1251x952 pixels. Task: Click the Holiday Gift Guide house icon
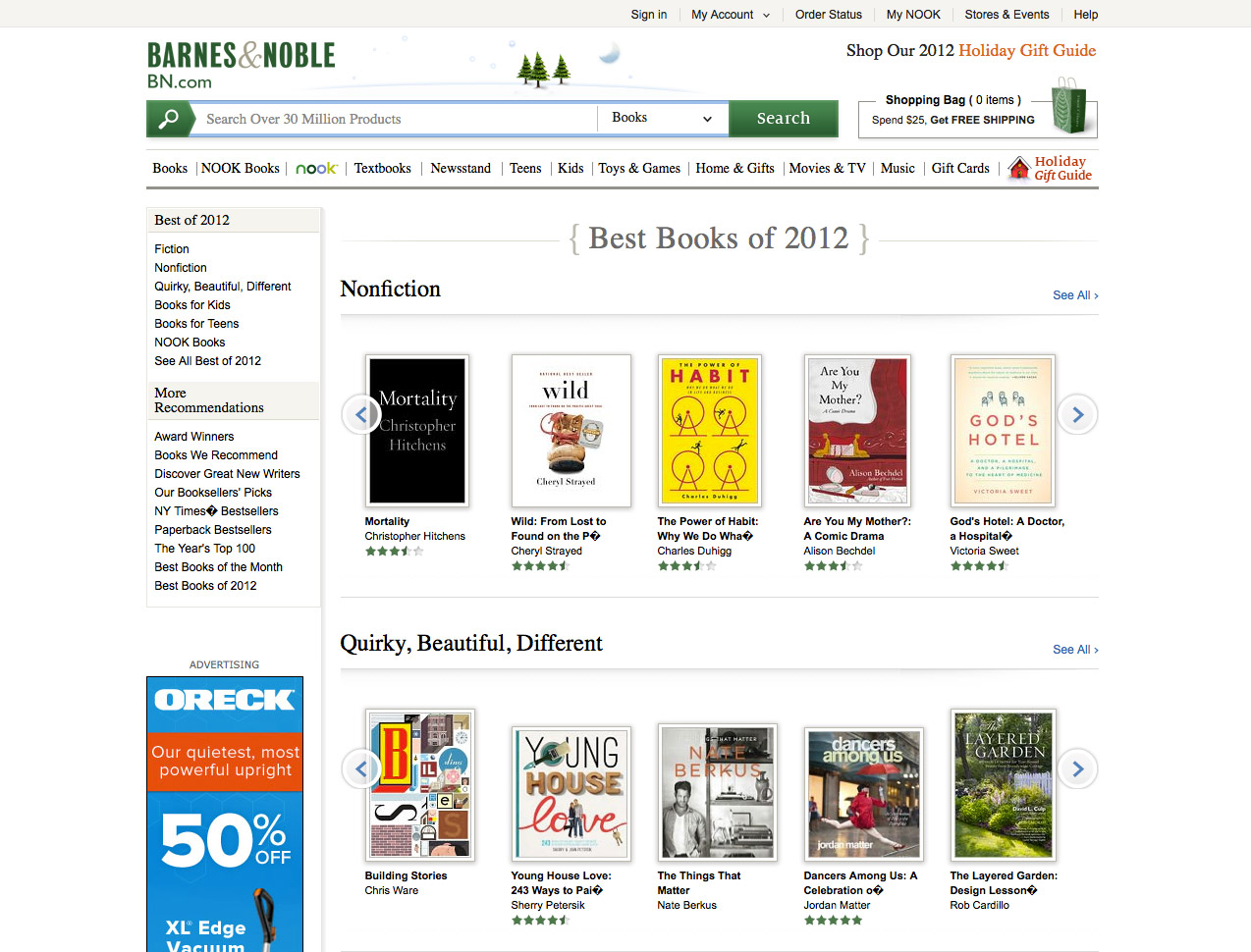click(x=1019, y=168)
